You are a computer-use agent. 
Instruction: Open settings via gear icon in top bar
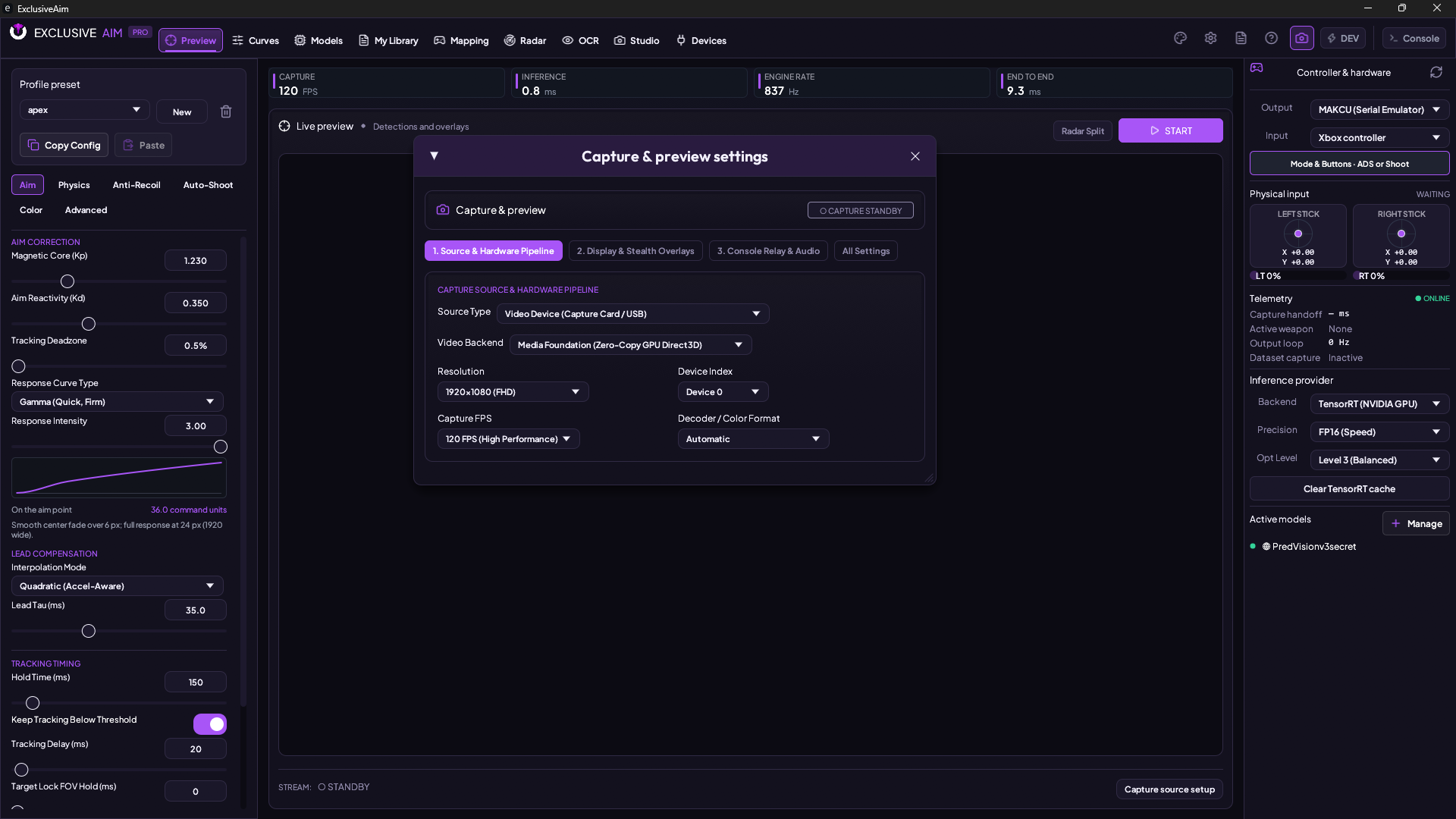pyautogui.click(x=1210, y=39)
